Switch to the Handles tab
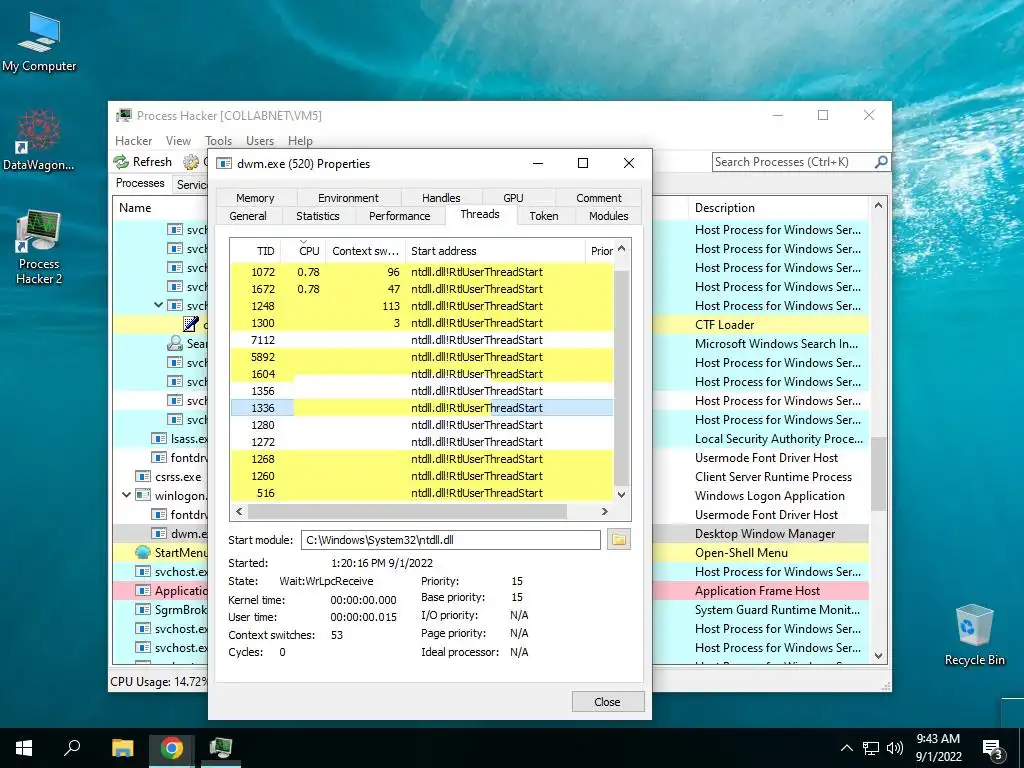The width and height of the screenshot is (1024, 768). click(x=441, y=198)
